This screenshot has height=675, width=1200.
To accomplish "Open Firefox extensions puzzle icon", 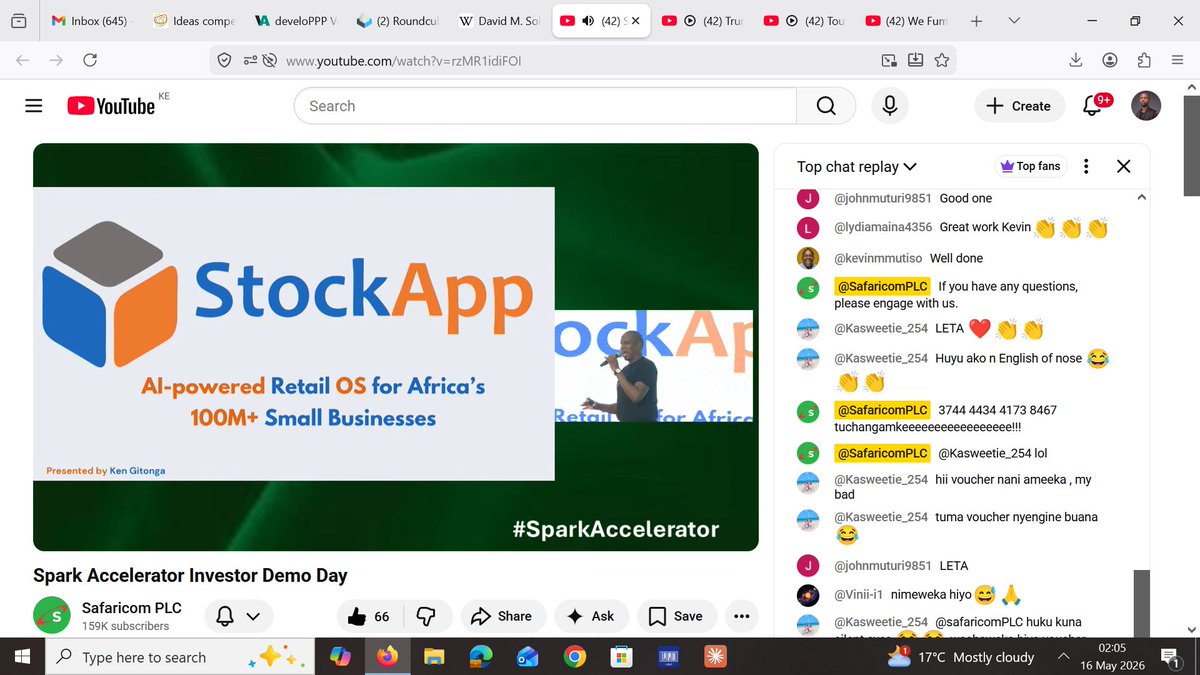I will (1144, 60).
